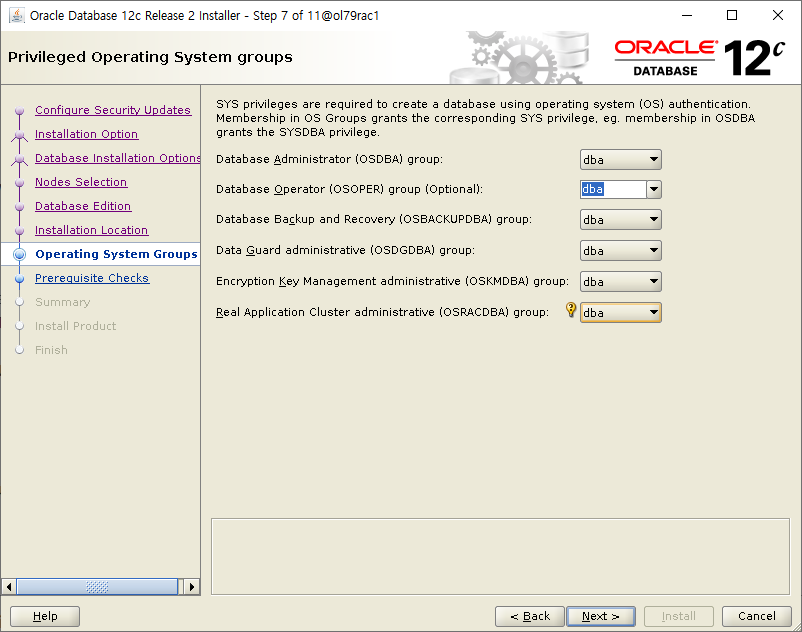The image size is (802, 632).
Task: Click the Cancel button
Action: (x=756, y=616)
